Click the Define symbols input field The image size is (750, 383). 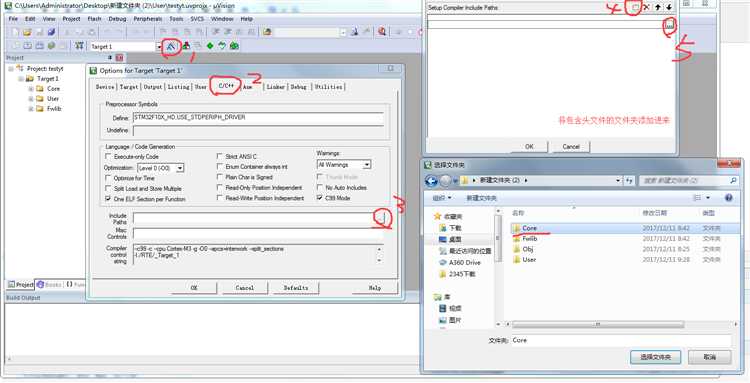(258, 118)
